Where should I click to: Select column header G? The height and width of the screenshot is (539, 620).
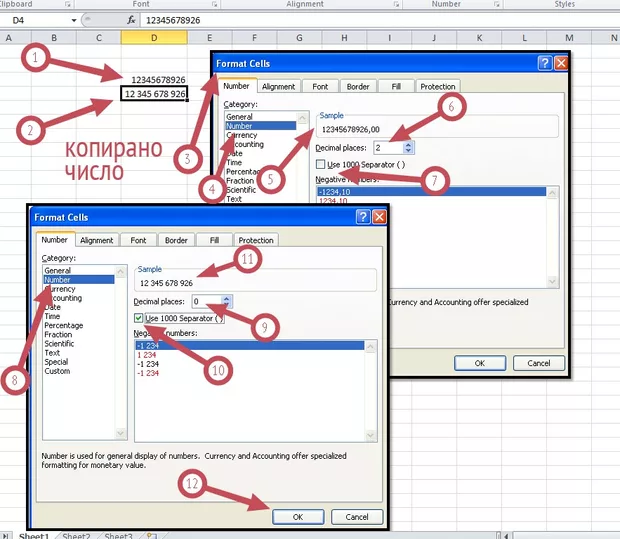point(299,38)
